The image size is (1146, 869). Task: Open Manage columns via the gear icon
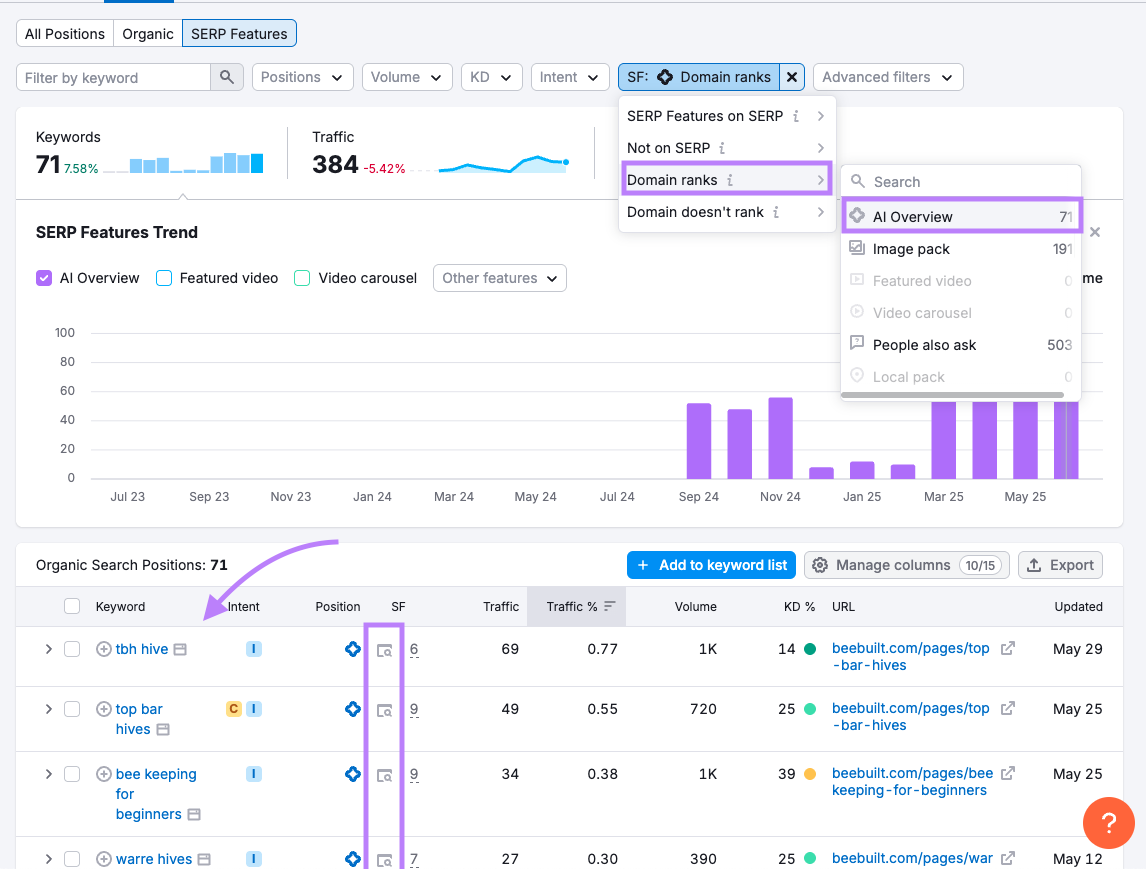click(821, 565)
